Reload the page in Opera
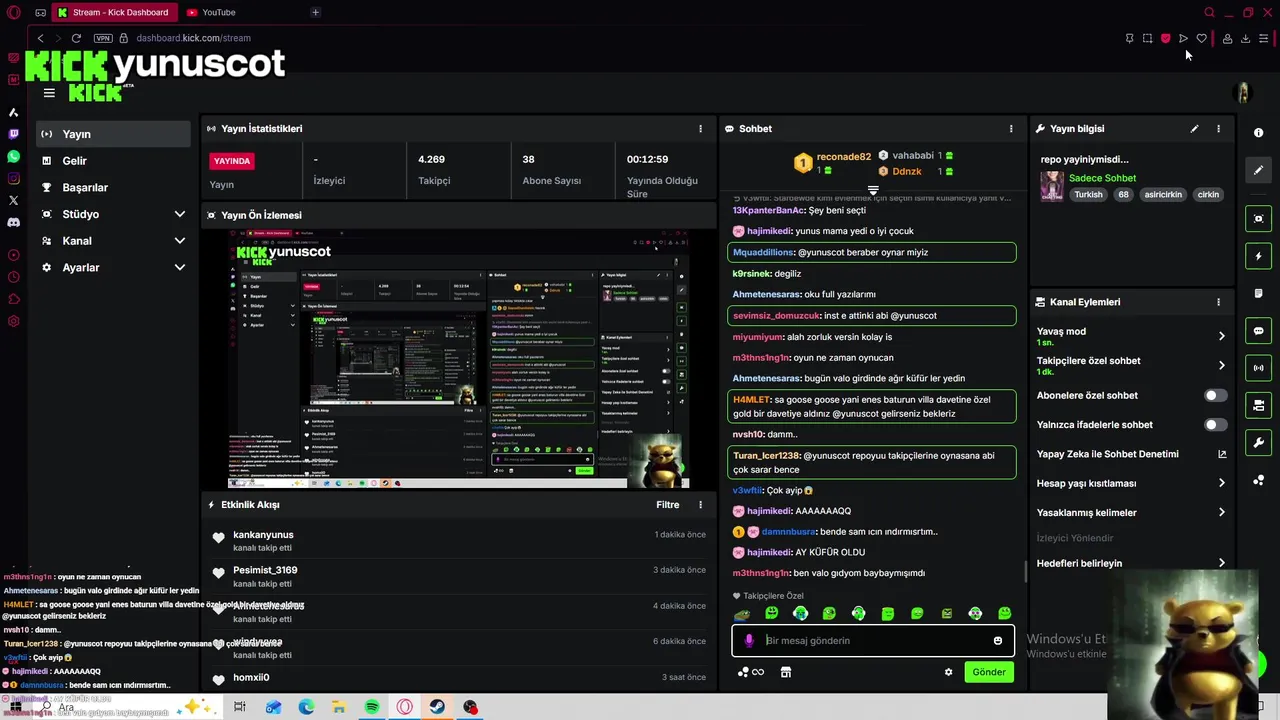 click(x=76, y=38)
